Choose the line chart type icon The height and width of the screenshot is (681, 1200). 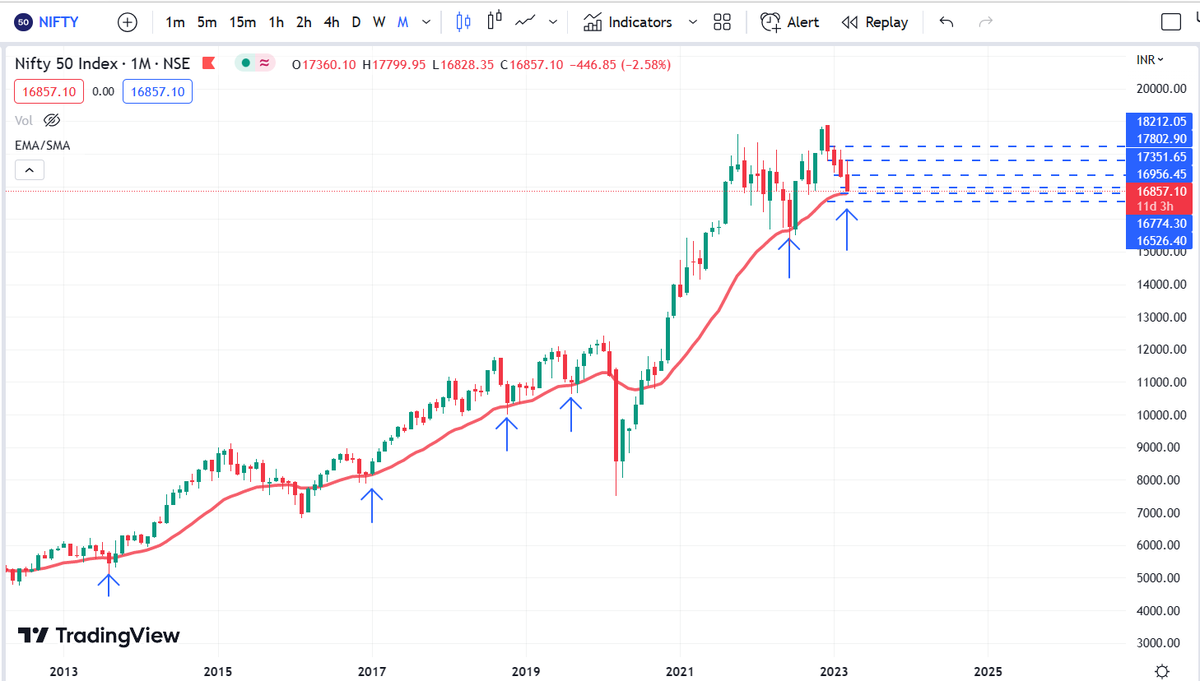[526, 21]
